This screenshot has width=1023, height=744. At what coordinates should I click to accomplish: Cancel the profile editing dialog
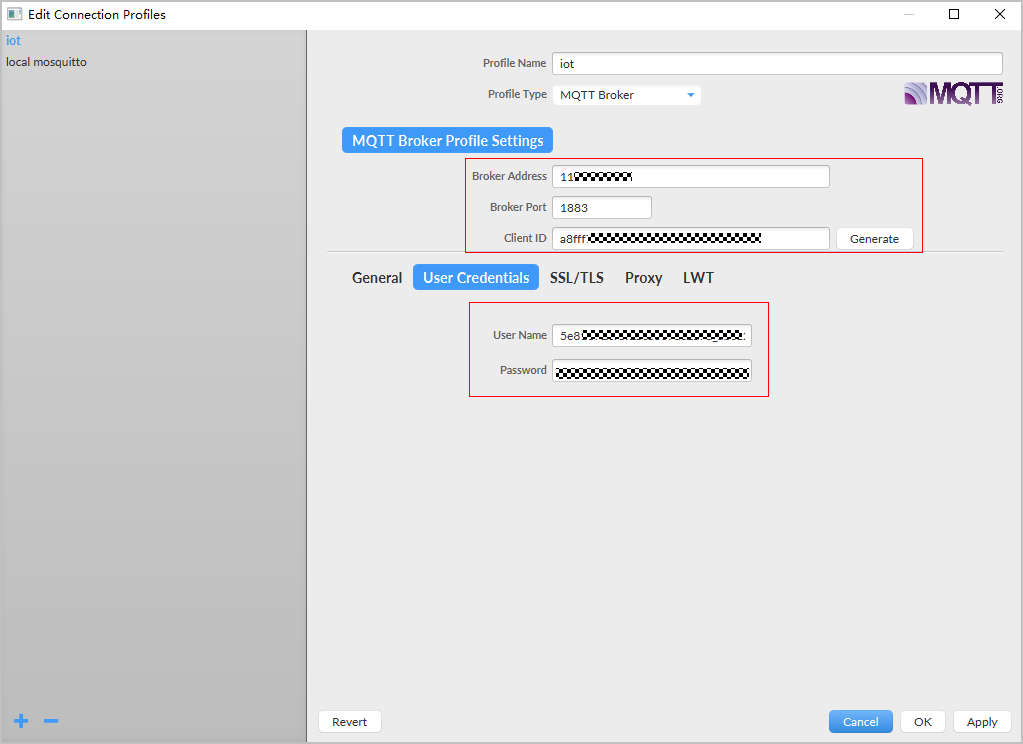click(861, 722)
